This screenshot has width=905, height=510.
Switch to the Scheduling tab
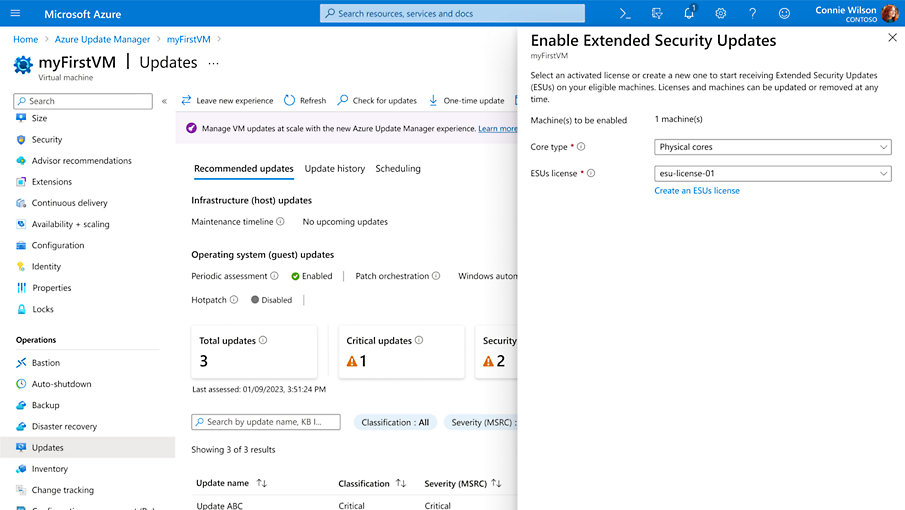[398, 169]
